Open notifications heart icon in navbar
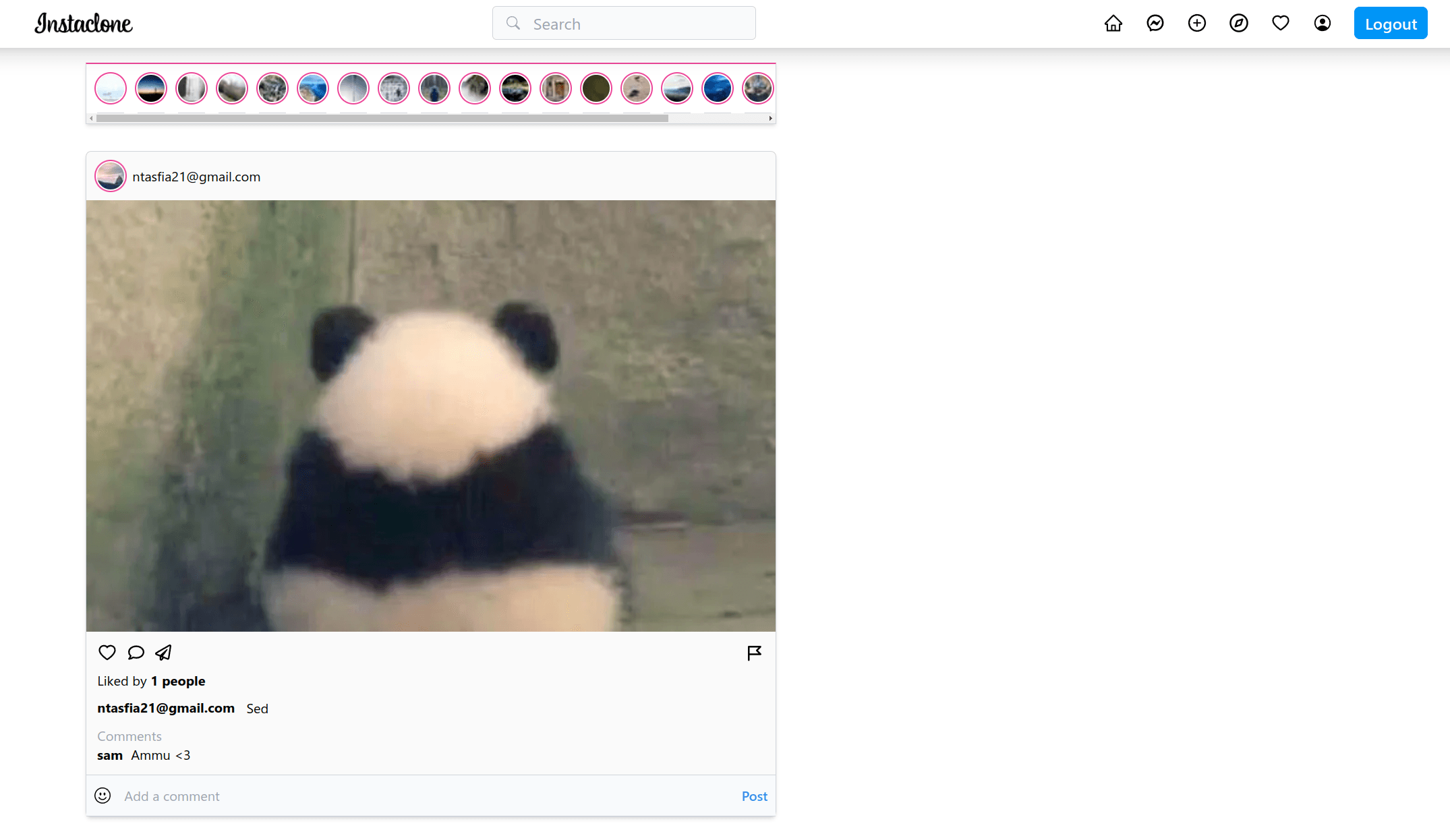This screenshot has width=1450, height=840. tap(1280, 24)
